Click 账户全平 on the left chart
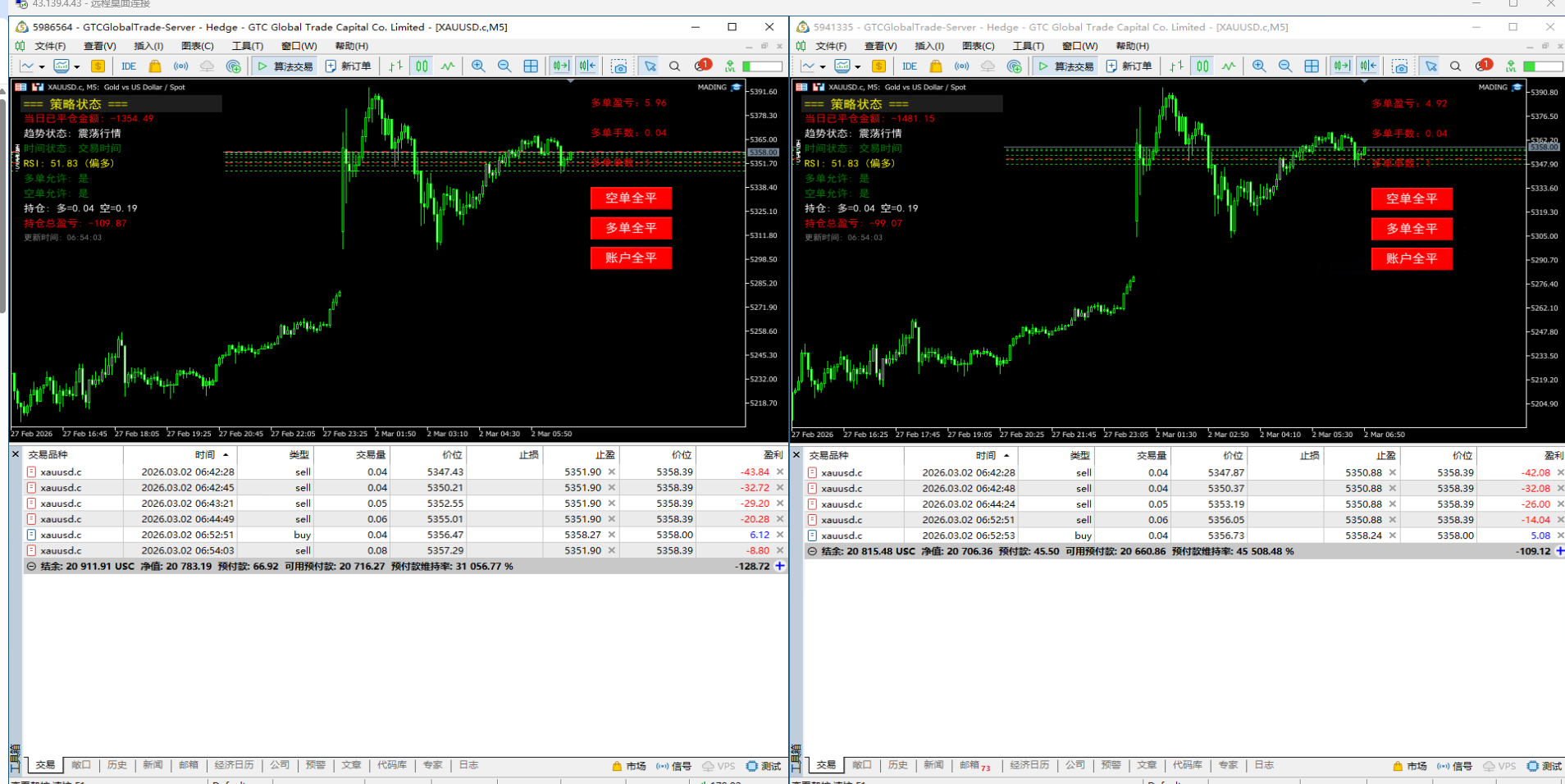Viewport: 1565px width, 784px height. 631,258
